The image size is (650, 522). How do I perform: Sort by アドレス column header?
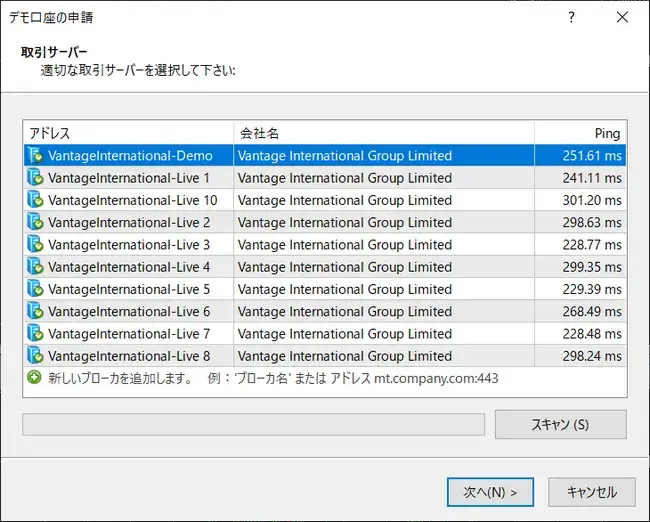[128, 133]
